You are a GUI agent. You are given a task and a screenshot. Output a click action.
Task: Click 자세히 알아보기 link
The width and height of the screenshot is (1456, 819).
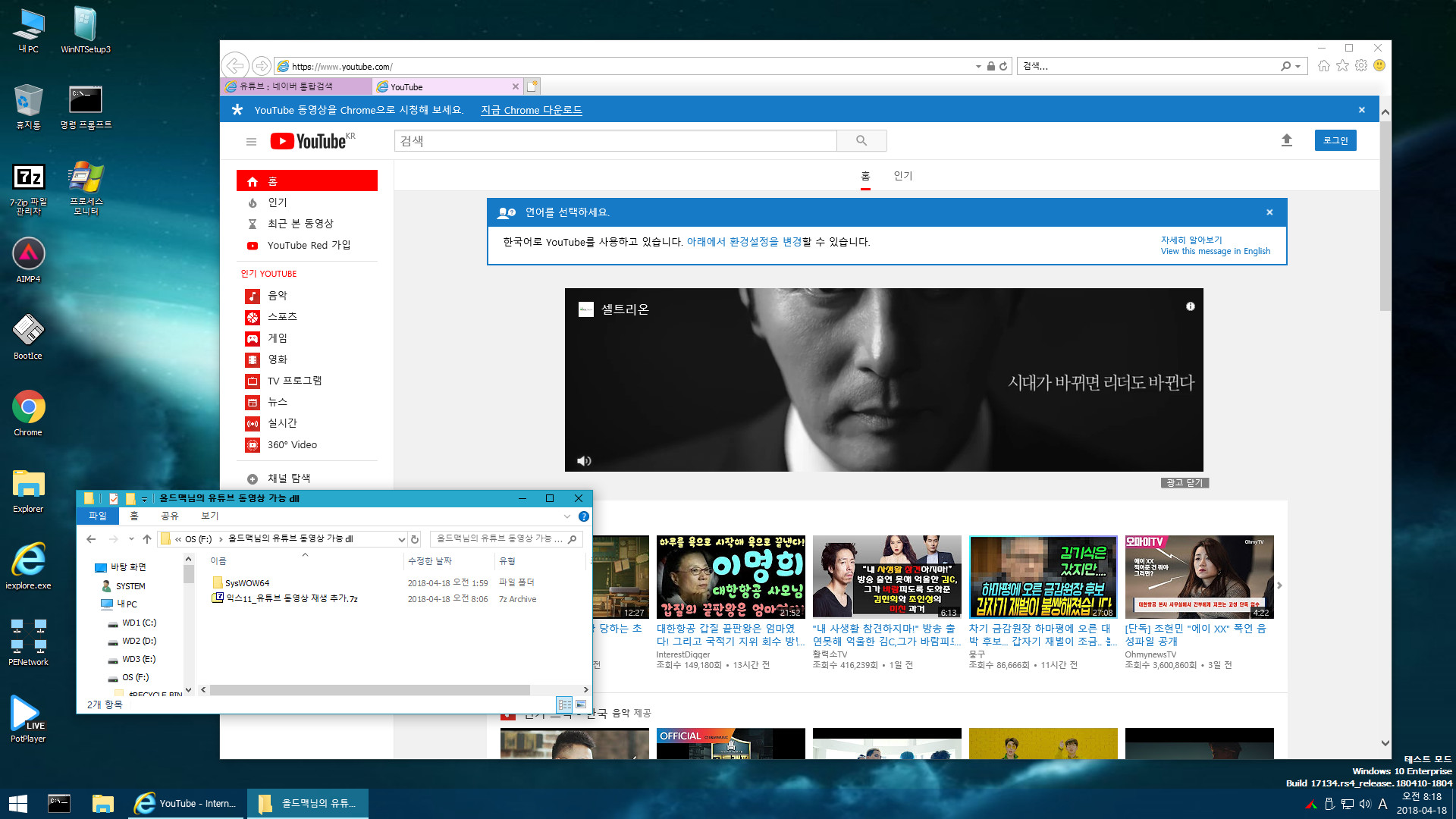pyautogui.click(x=1191, y=240)
